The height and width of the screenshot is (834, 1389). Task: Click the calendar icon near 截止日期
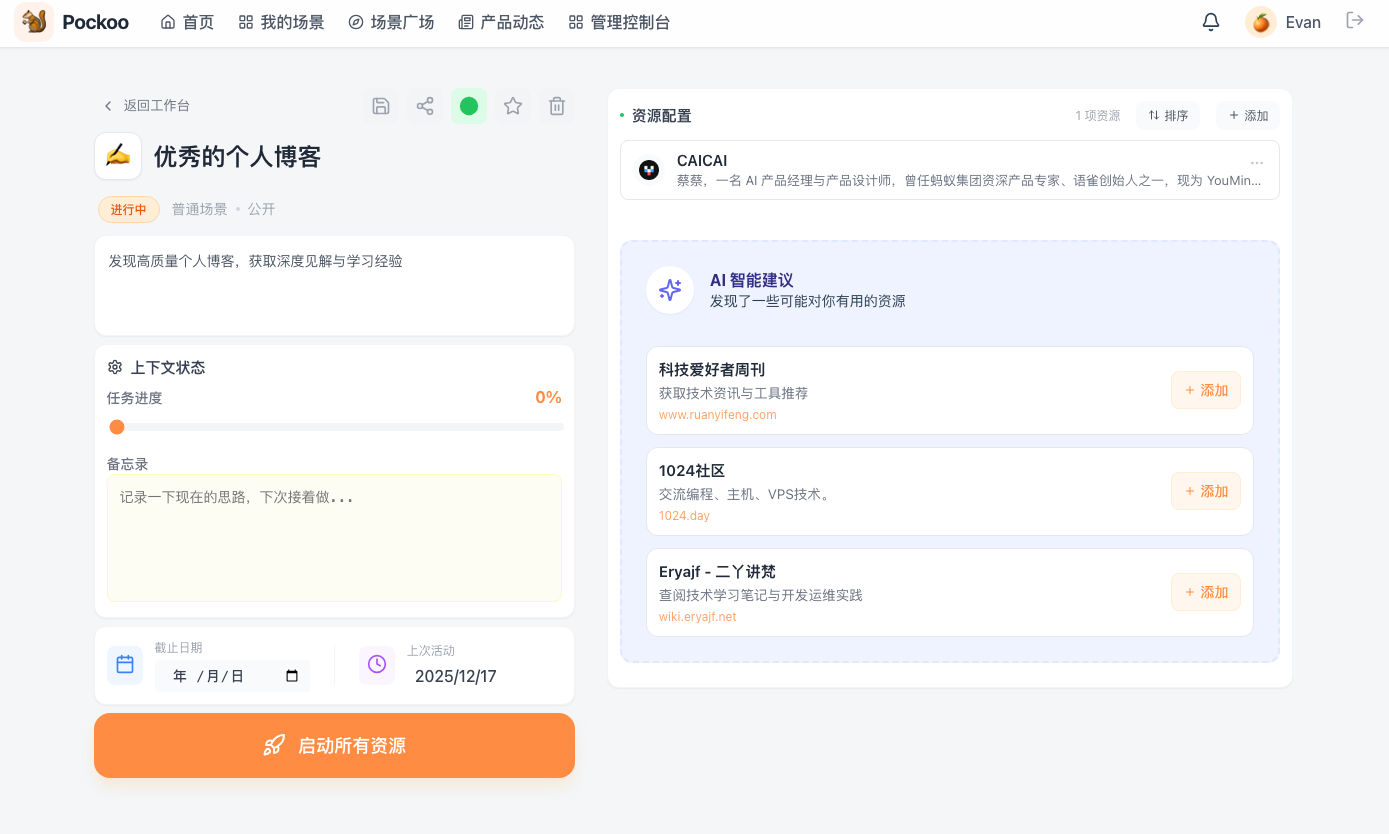pos(124,663)
